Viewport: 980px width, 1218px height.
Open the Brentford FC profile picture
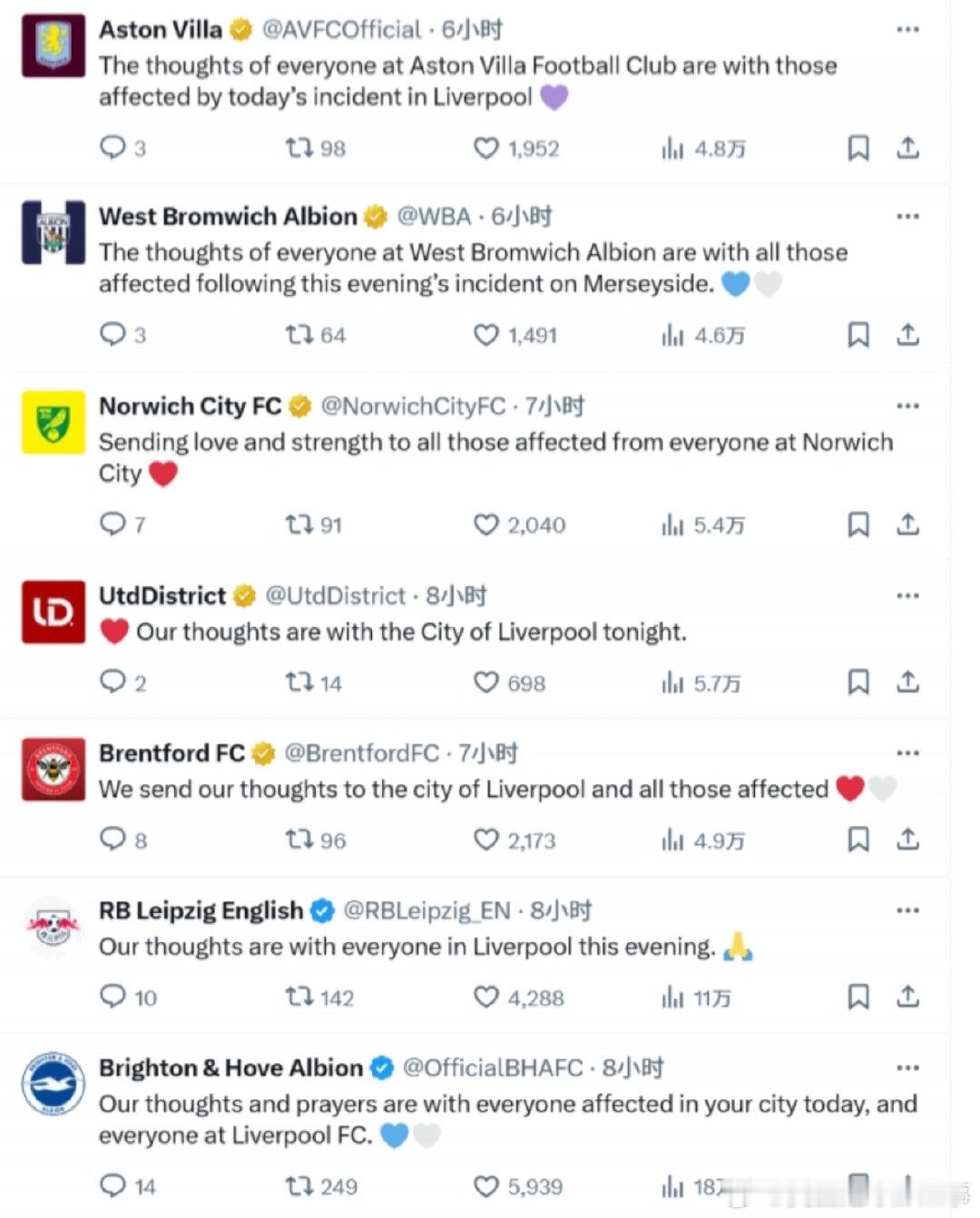tap(54, 770)
